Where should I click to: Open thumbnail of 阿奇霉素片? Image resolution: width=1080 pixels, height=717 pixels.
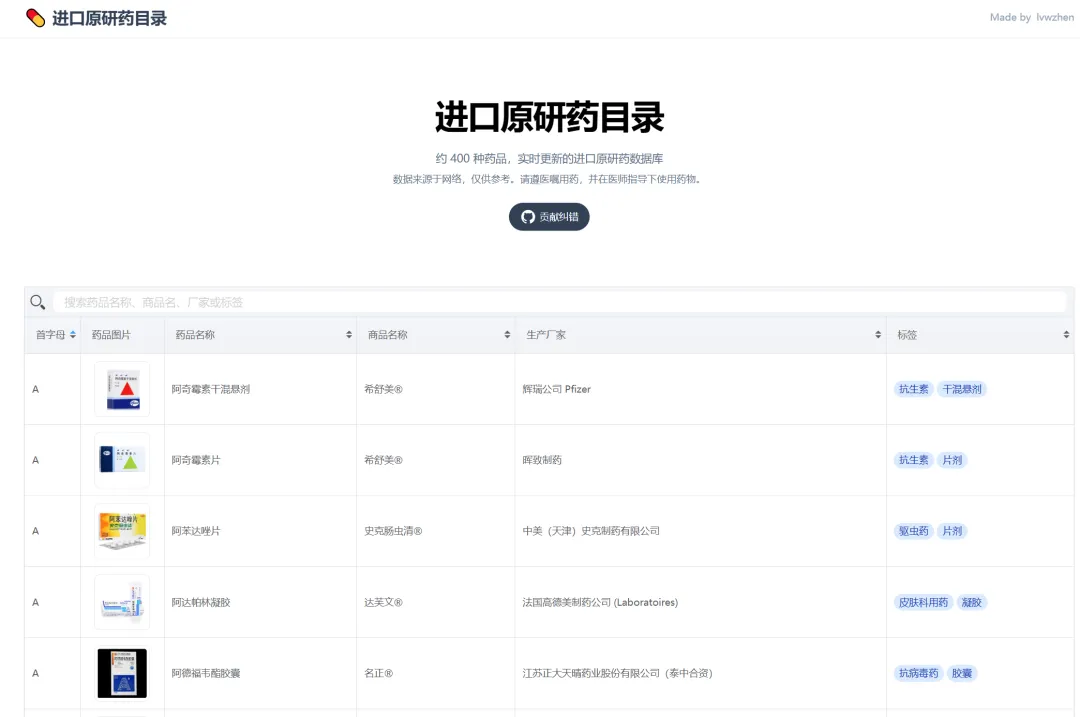tap(122, 460)
